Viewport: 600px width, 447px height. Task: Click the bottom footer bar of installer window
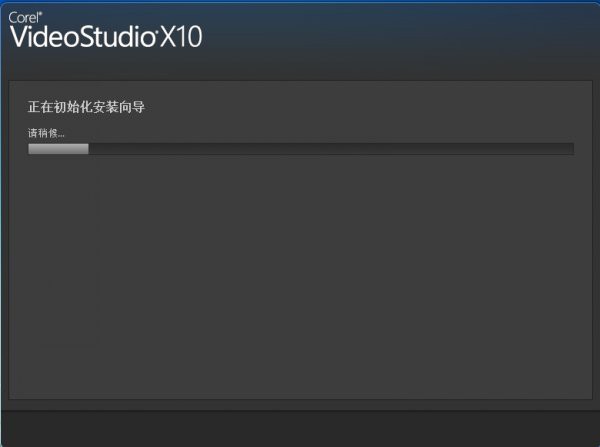click(300, 429)
